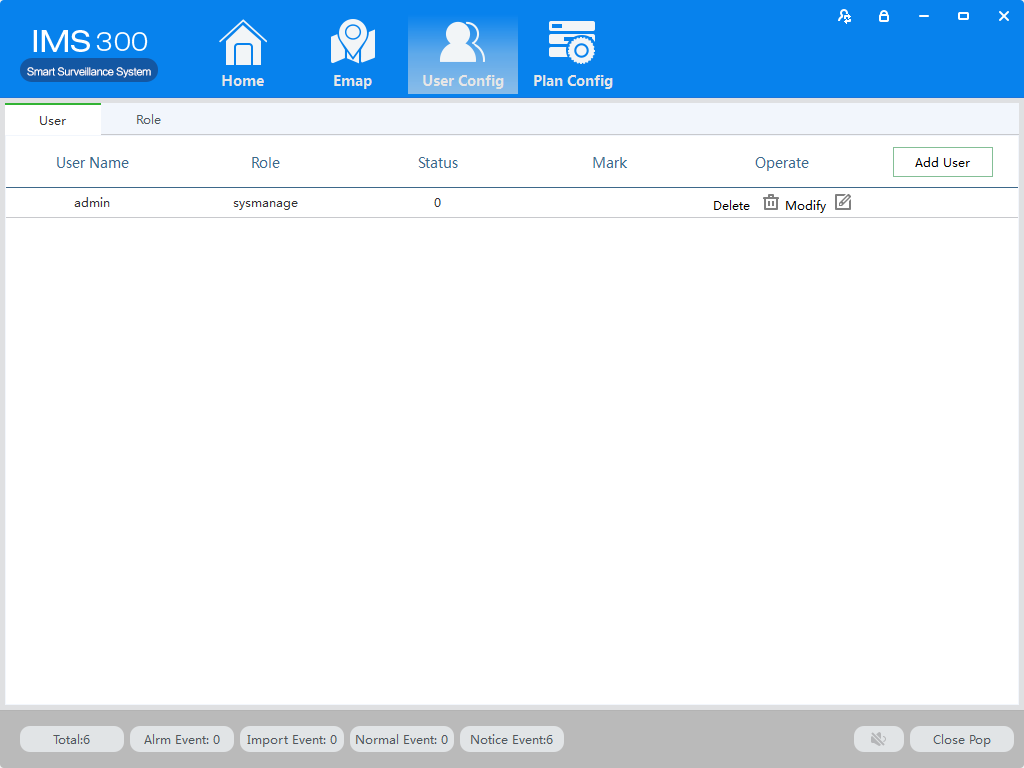The width and height of the screenshot is (1024, 768).
Task: Select the User tab
Action: [53, 120]
